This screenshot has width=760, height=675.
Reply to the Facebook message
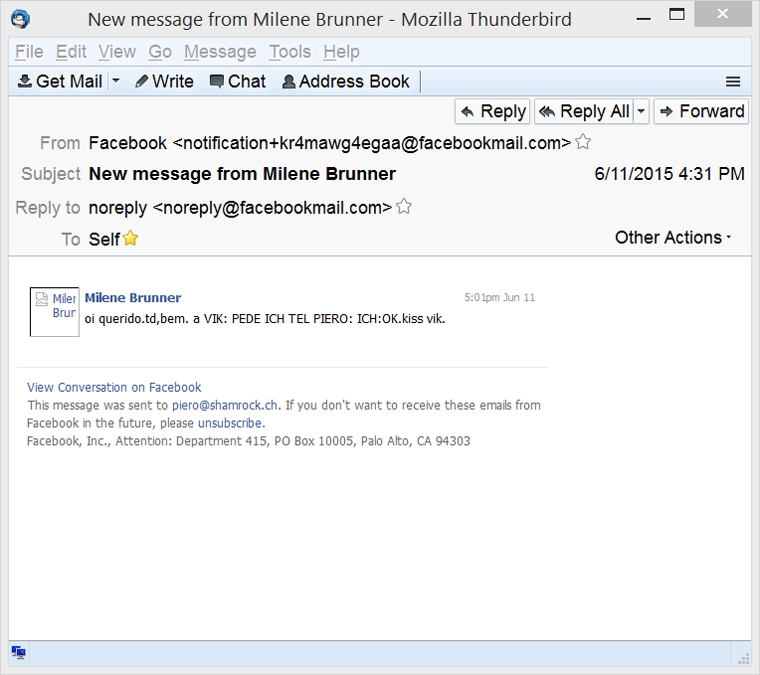pos(493,111)
